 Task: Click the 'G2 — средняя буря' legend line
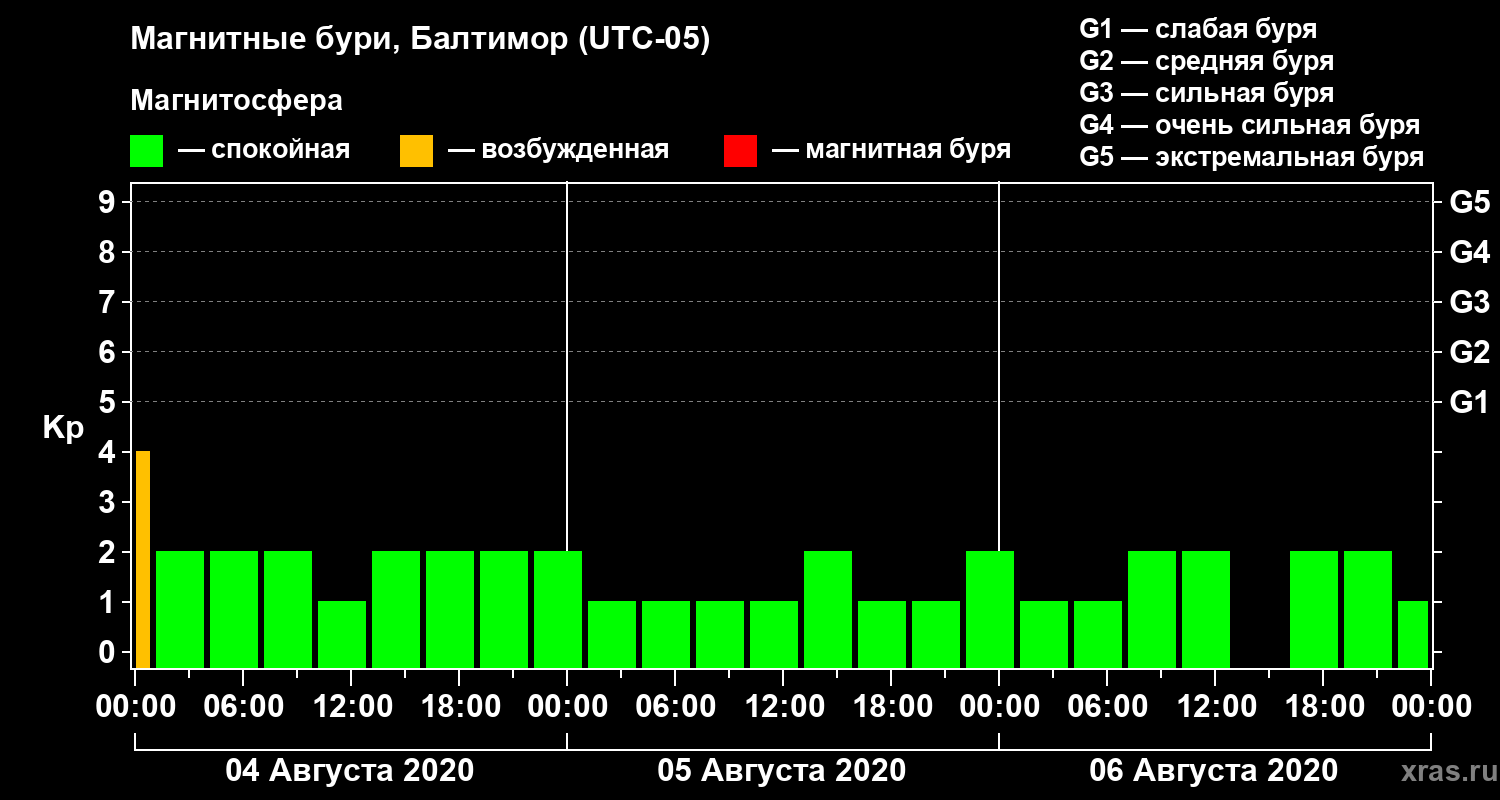click(1206, 61)
